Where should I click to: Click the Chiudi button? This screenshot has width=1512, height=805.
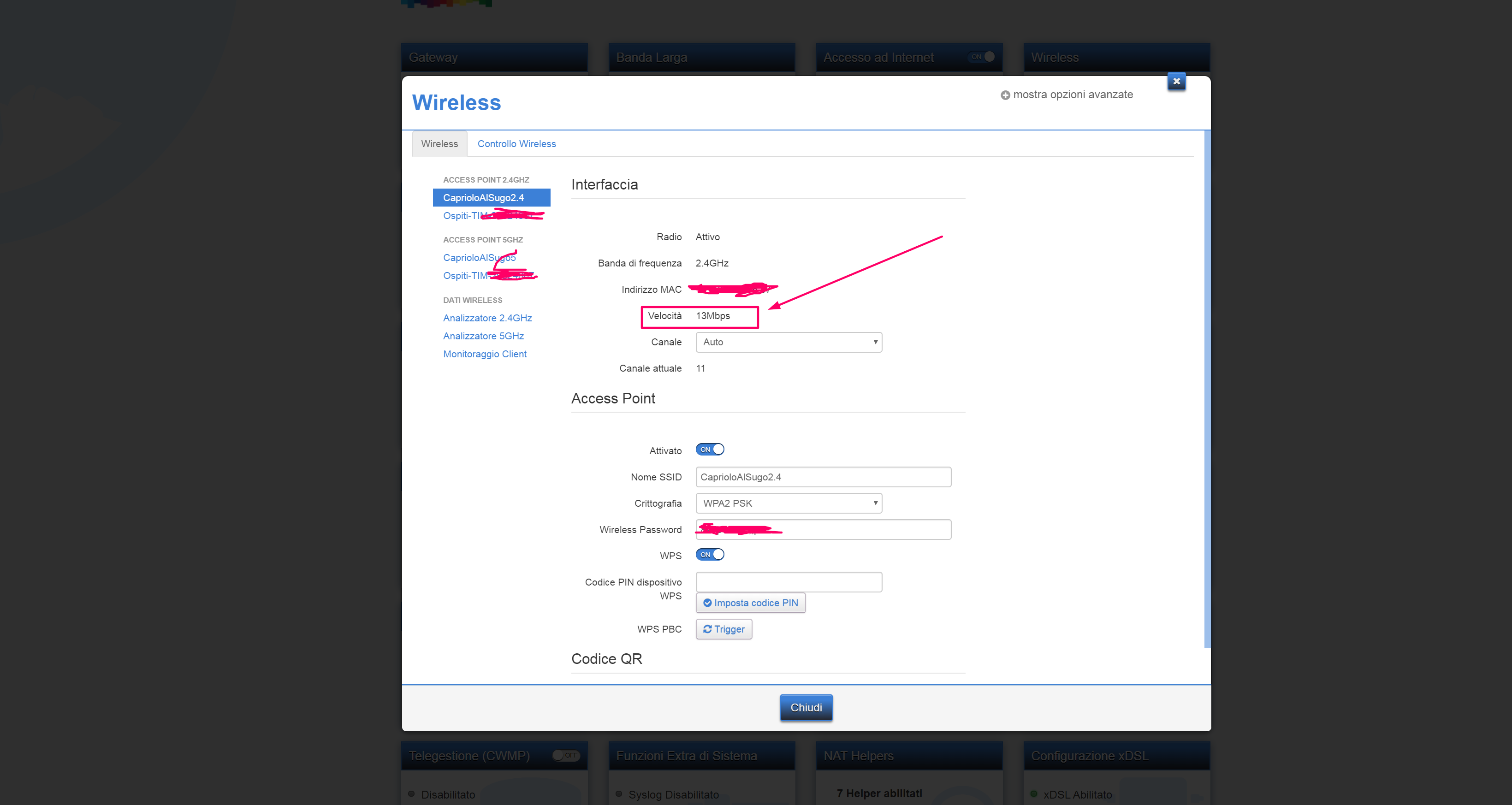click(x=806, y=708)
